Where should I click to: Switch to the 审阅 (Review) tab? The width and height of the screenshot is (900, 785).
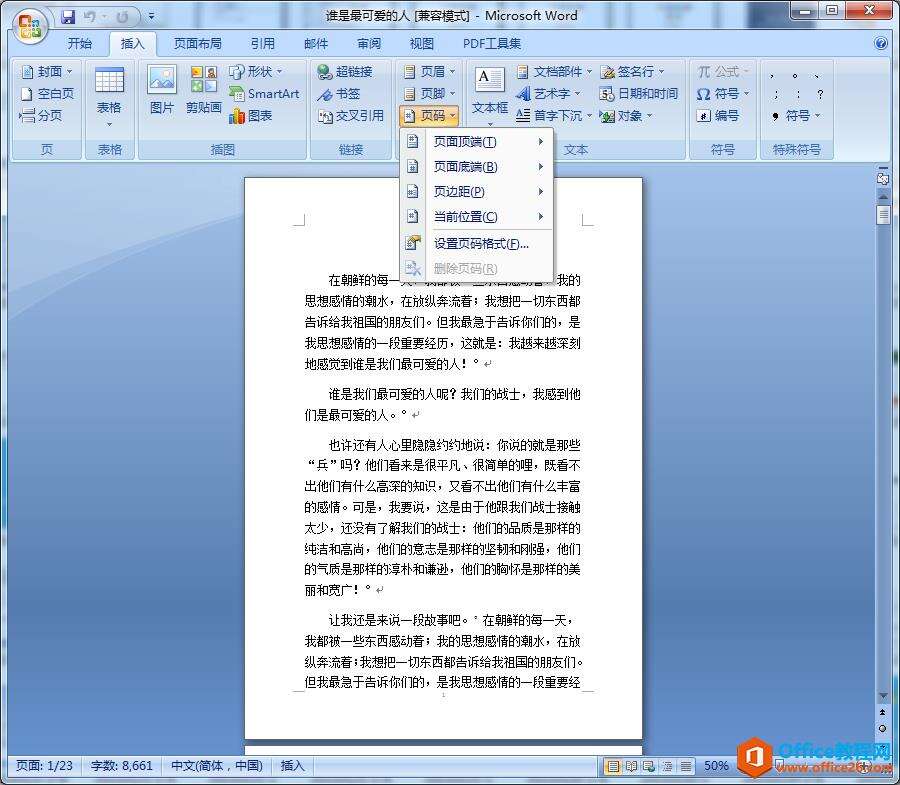point(368,44)
